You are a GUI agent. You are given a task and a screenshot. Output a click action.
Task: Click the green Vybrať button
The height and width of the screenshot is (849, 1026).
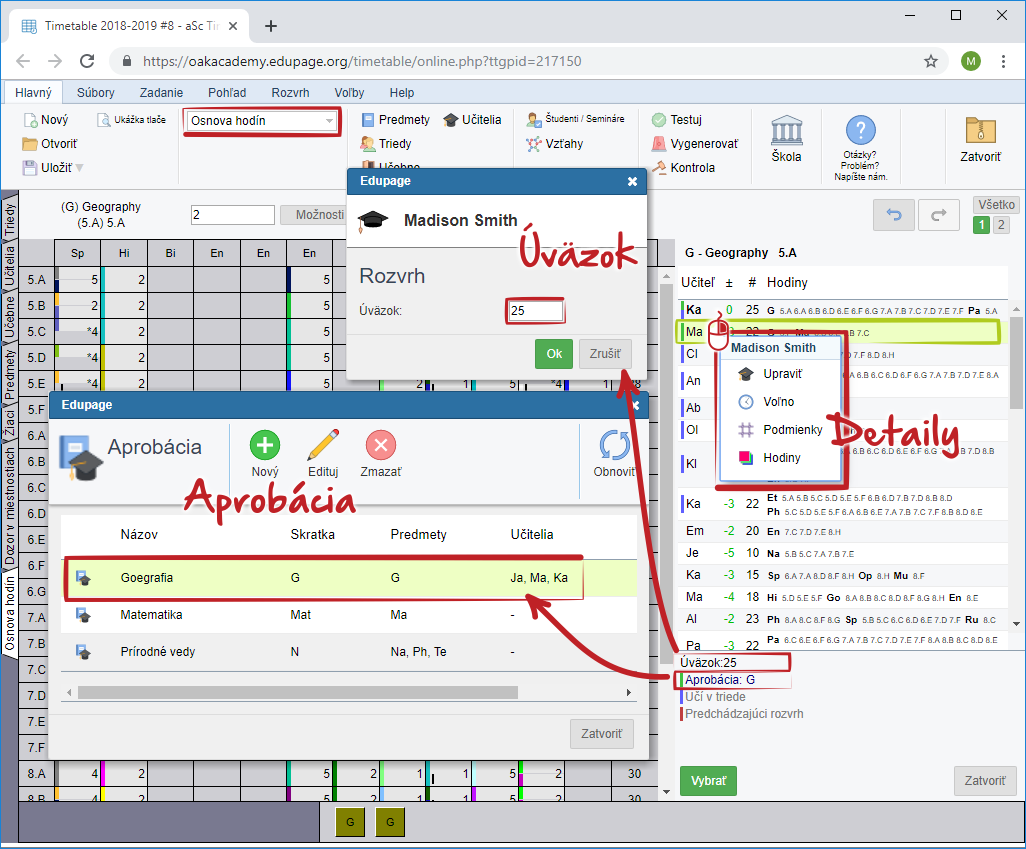(x=708, y=781)
